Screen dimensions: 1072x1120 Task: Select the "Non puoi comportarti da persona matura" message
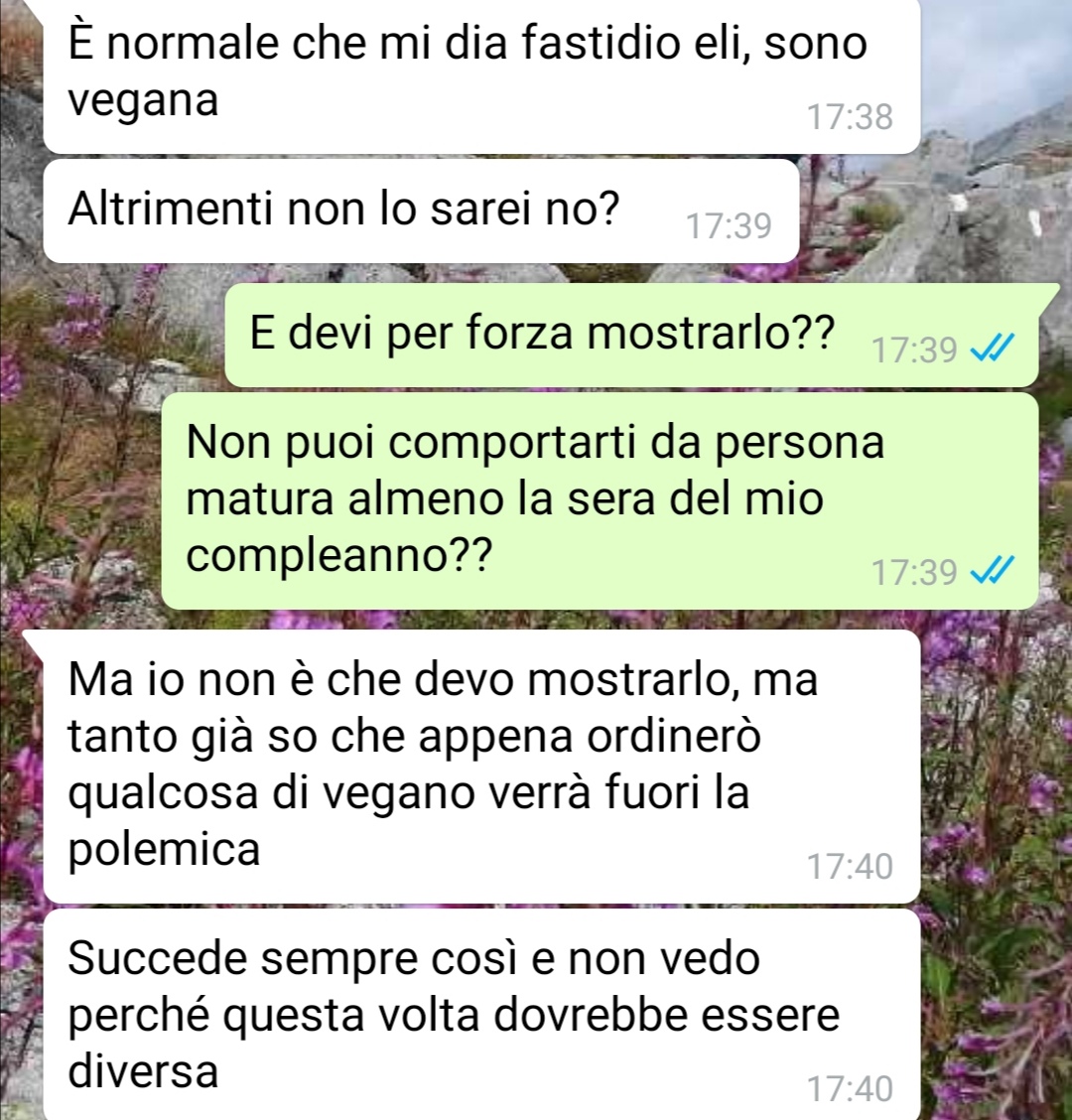pos(600,500)
